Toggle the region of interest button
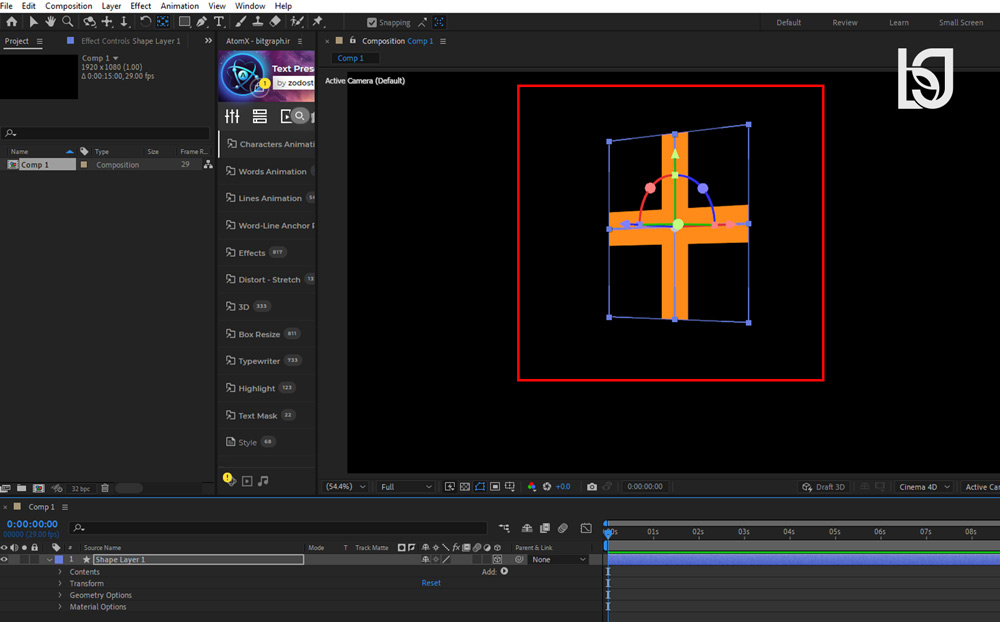Image resolution: width=1000 pixels, height=622 pixels. pyautogui.click(x=495, y=487)
